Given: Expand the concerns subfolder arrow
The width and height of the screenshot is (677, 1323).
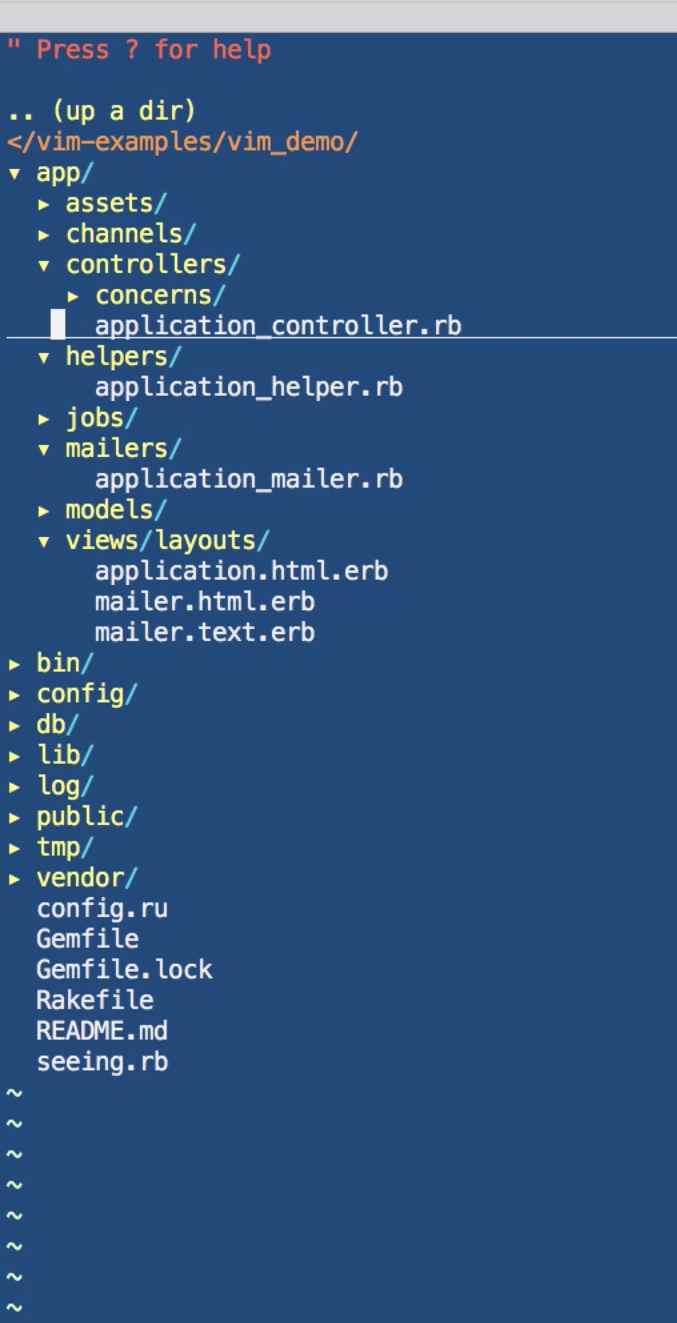Looking at the screenshot, I should pyautogui.click(x=73, y=296).
